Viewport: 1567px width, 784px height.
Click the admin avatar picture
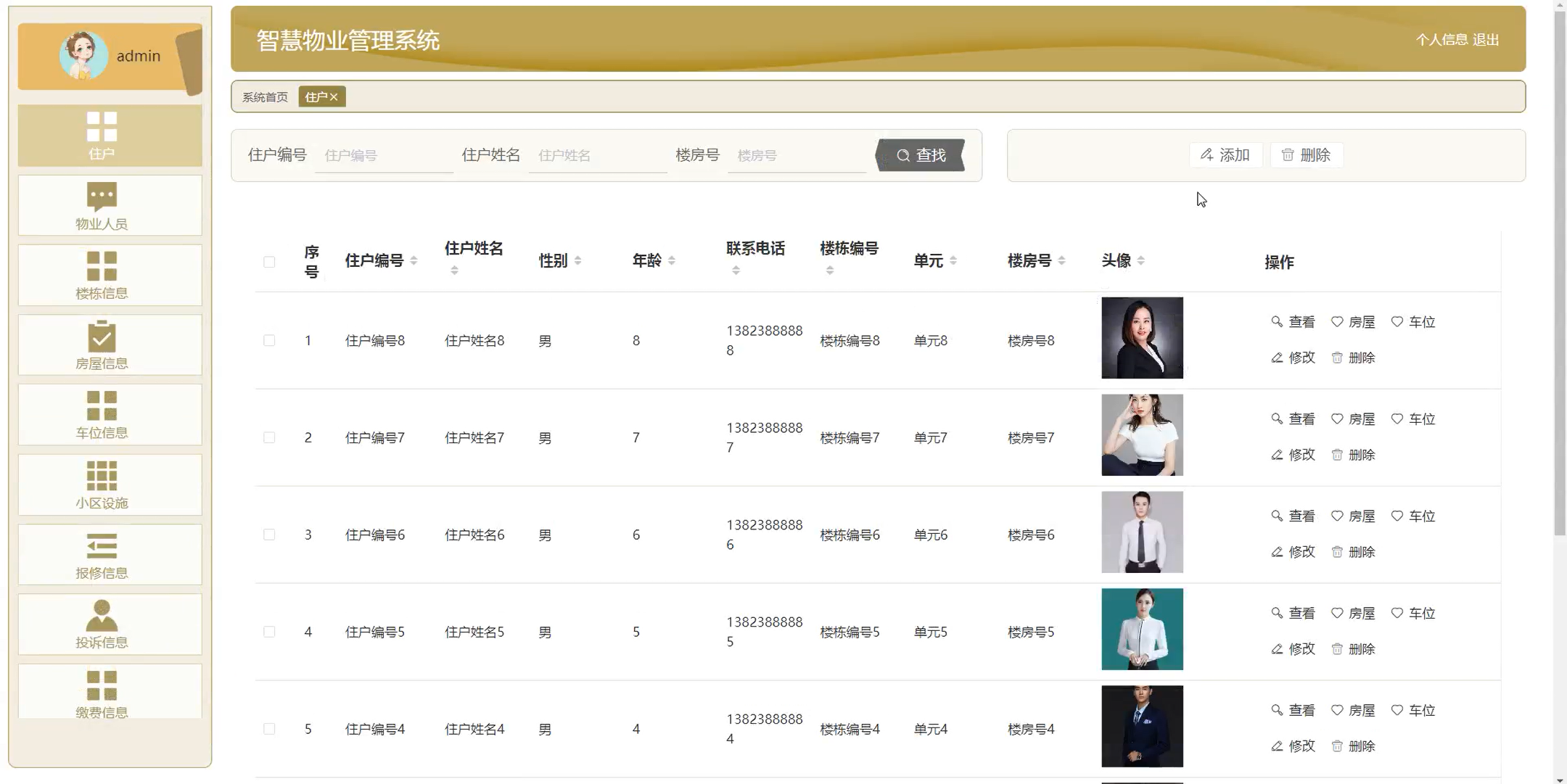tap(83, 56)
